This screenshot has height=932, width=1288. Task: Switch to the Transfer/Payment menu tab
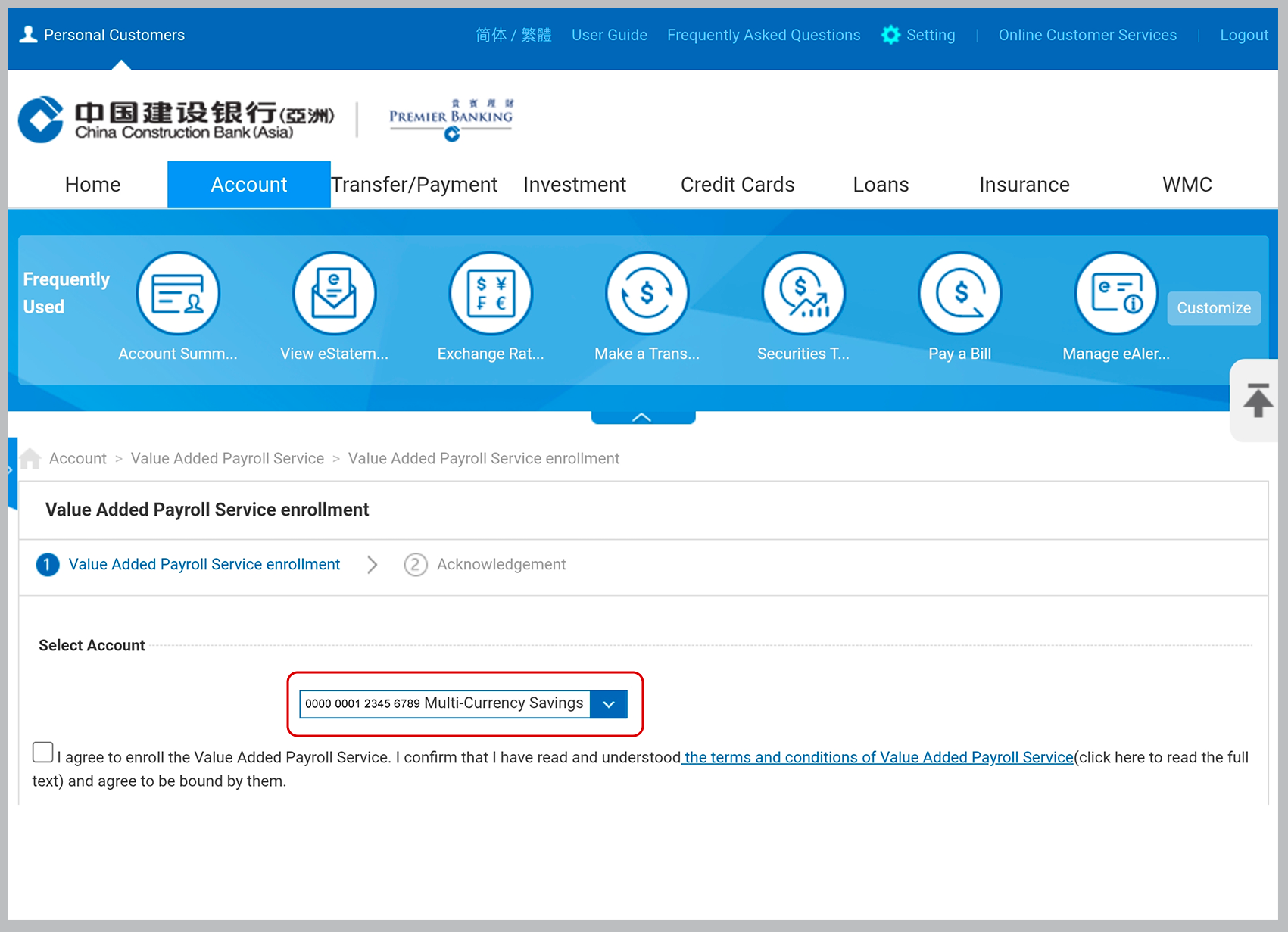pyautogui.click(x=414, y=185)
